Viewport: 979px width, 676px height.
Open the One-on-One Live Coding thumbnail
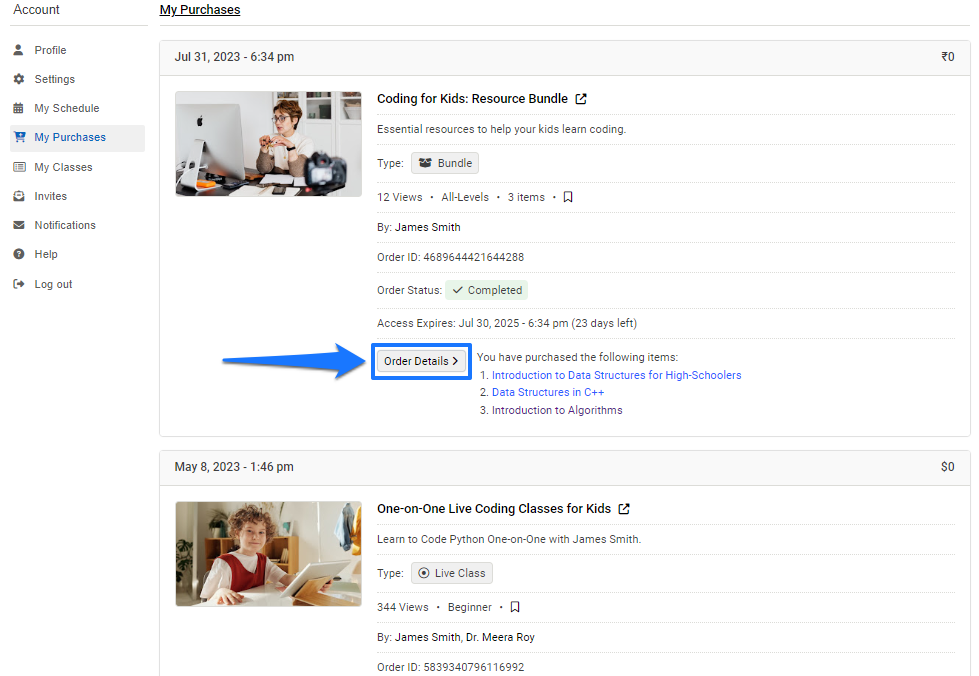point(268,554)
